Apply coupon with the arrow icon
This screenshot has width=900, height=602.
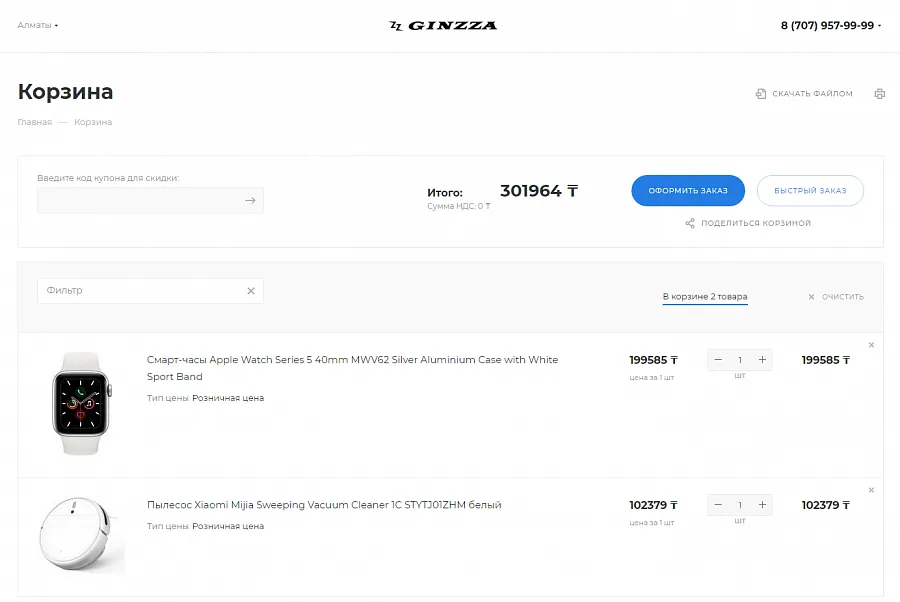tap(250, 200)
